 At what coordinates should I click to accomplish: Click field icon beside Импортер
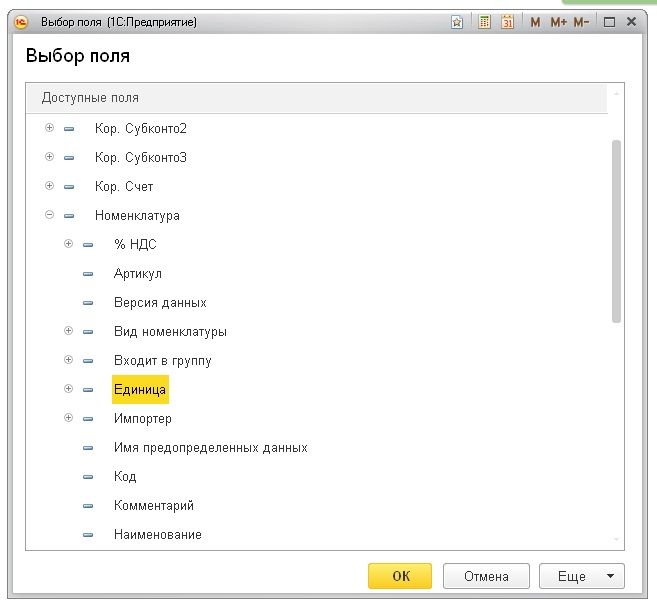click(x=88, y=419)
